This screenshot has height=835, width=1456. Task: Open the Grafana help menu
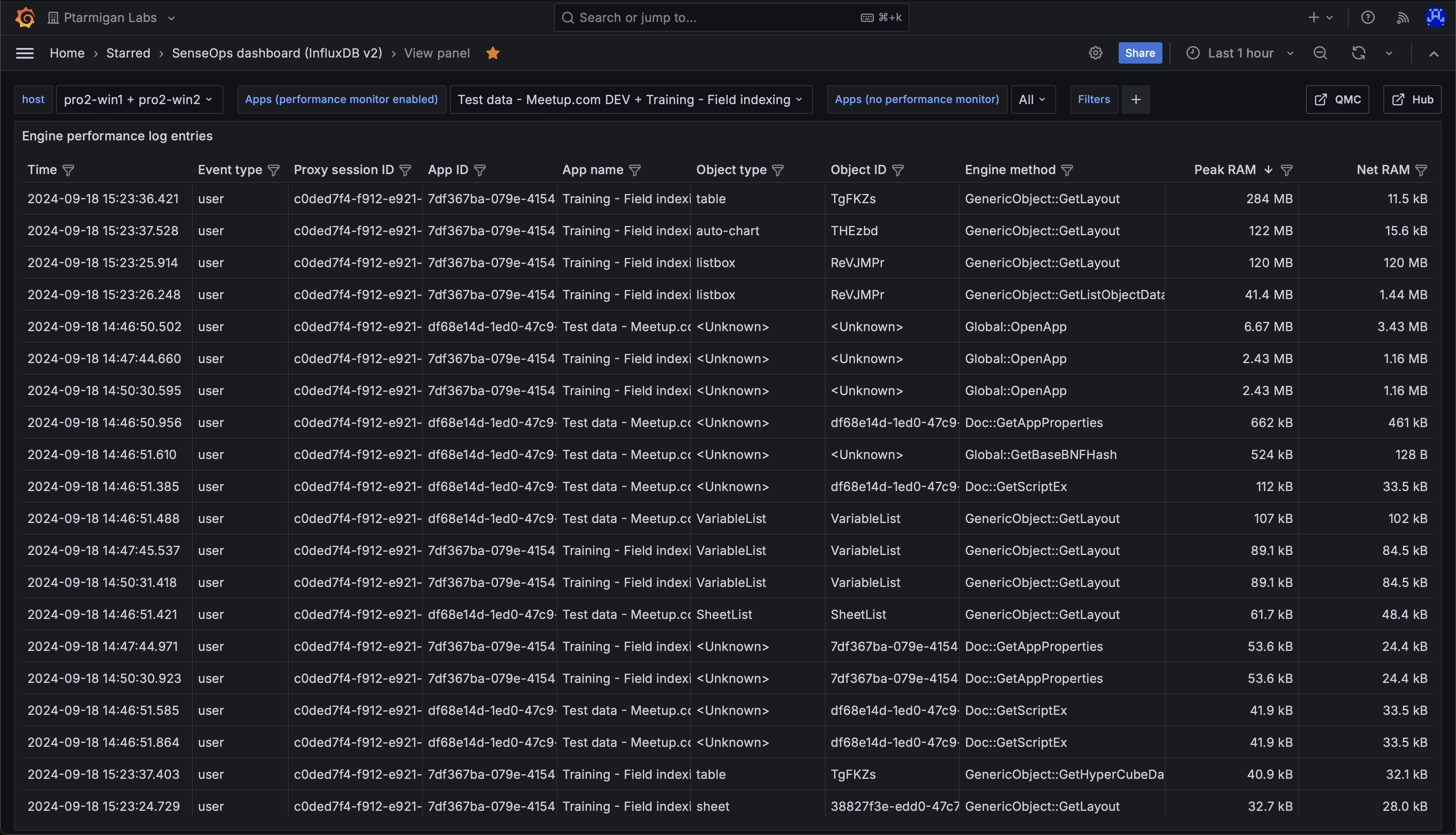1367,17
